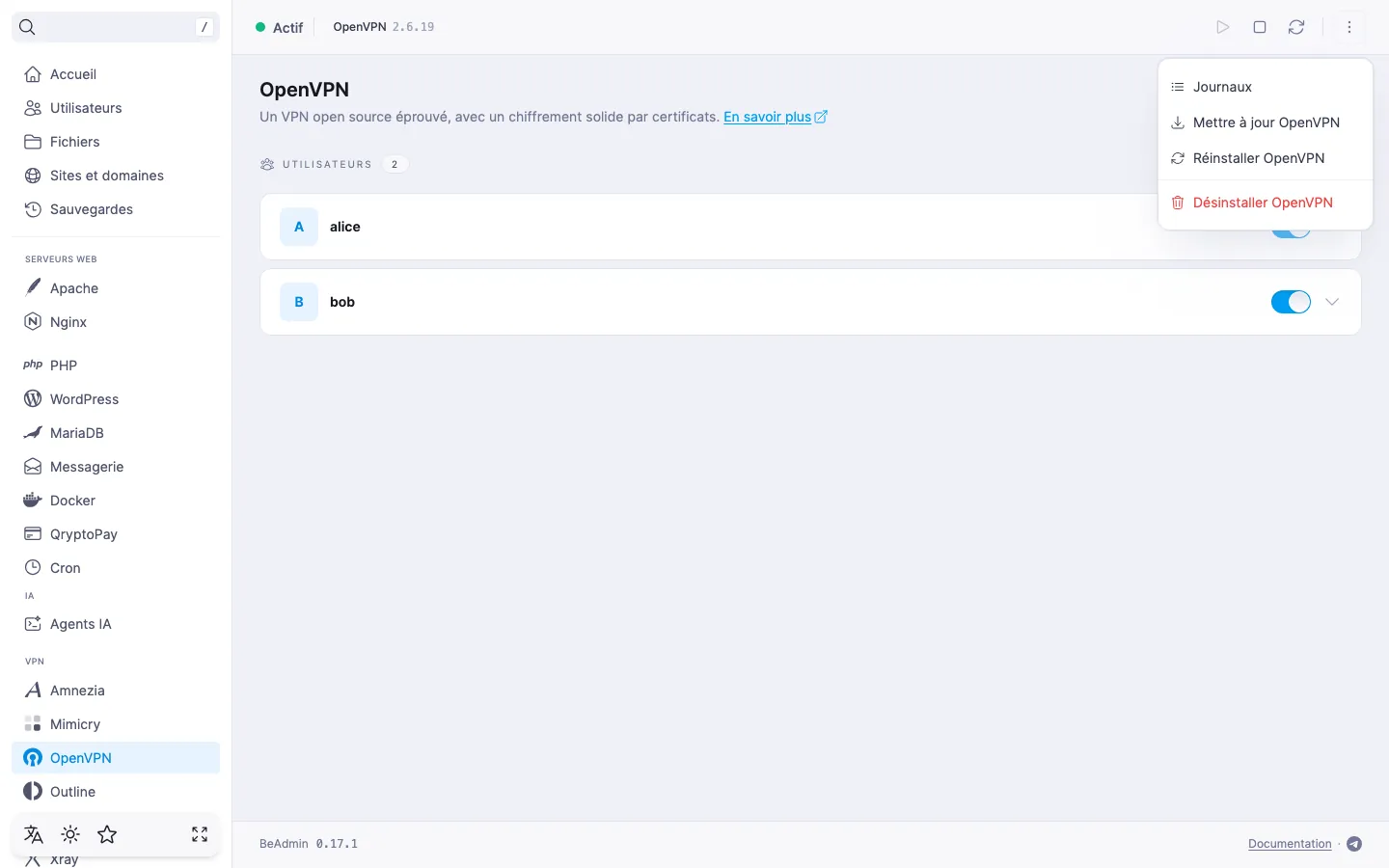The width and height of the screenshot is (1389, 868).
Task: Open MariaDB section
Action: coord(116,433)
